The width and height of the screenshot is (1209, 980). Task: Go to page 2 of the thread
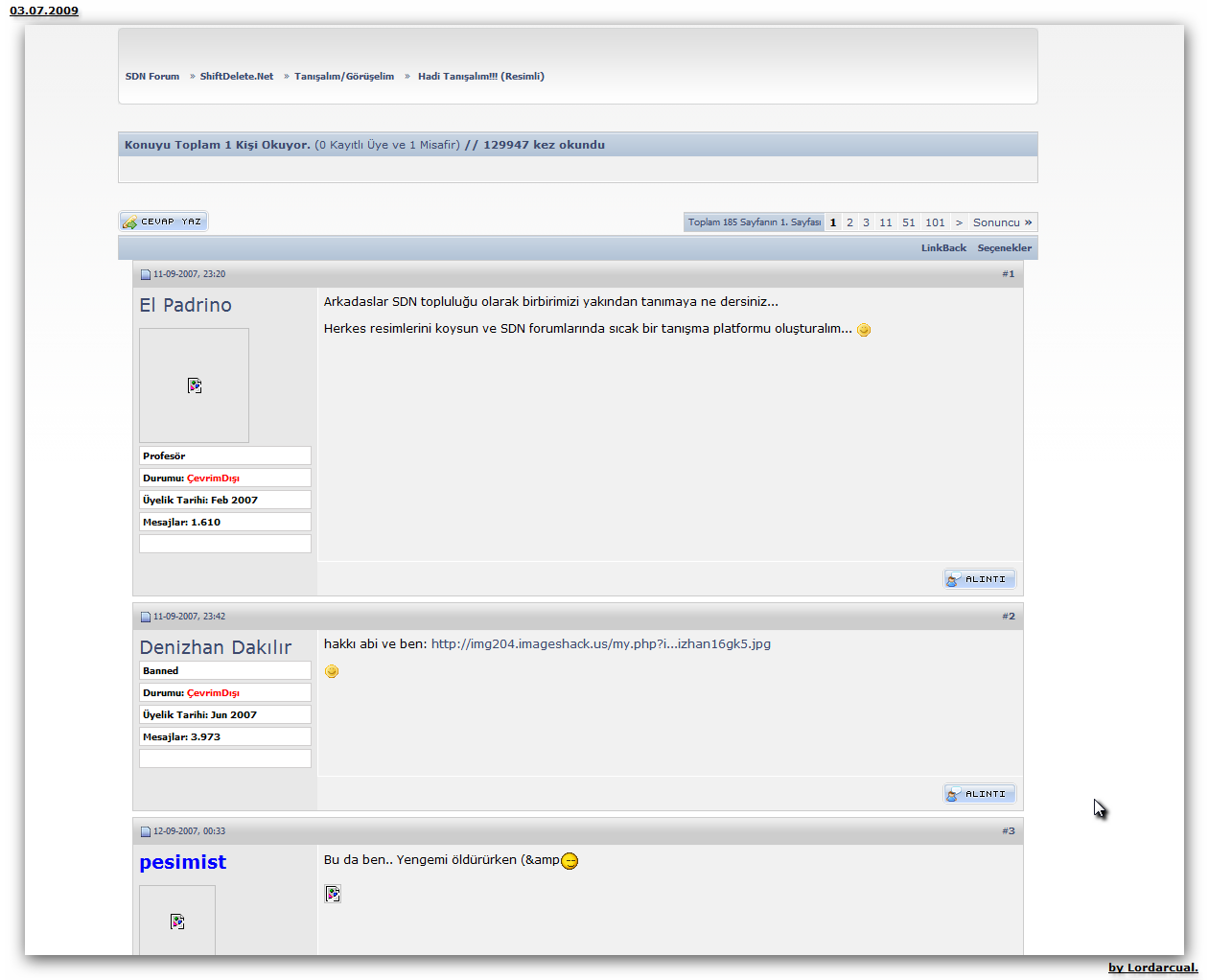coord(849,222)
